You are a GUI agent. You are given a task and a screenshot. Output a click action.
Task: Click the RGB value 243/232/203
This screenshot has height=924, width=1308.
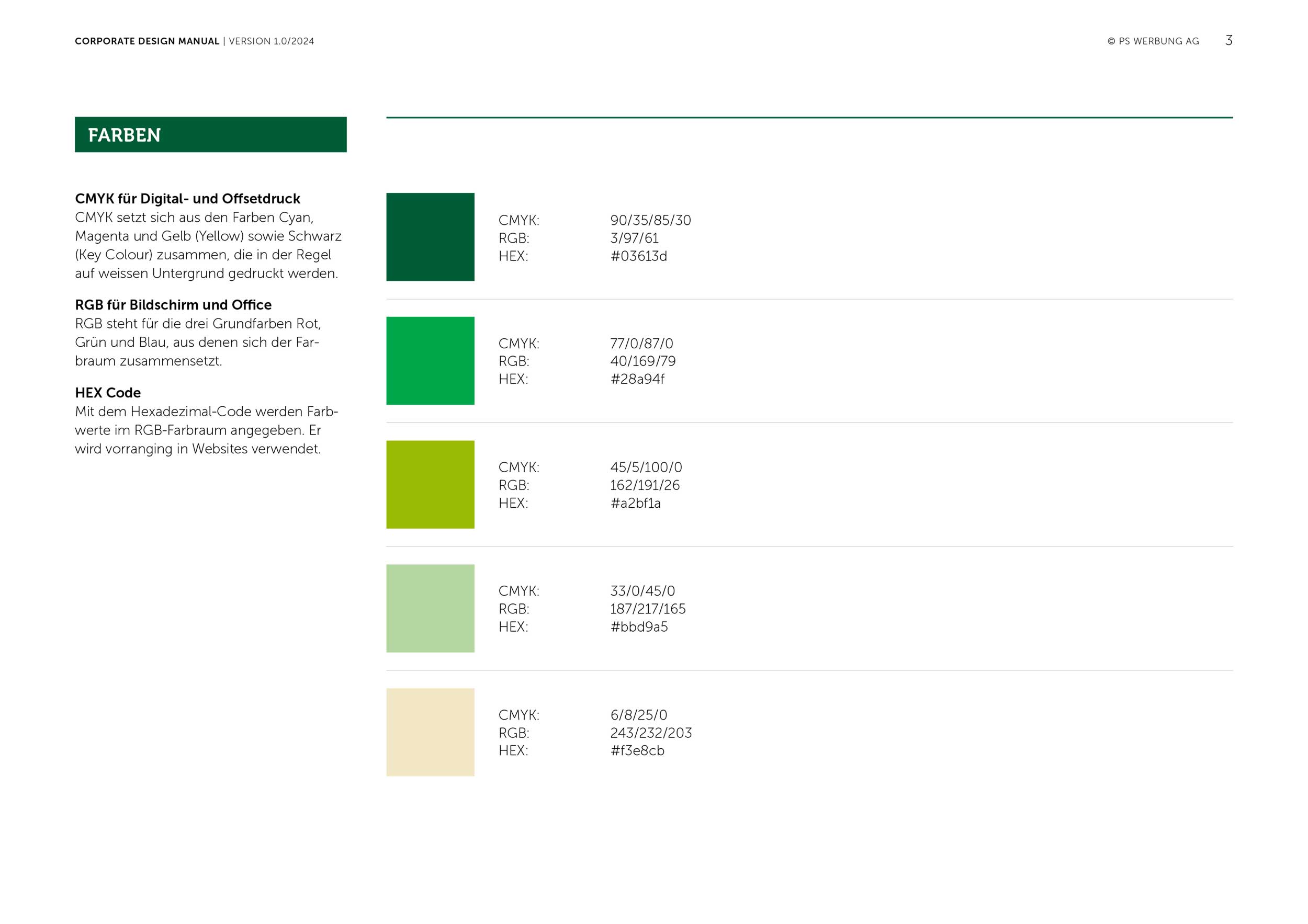[x=650, y=733]
